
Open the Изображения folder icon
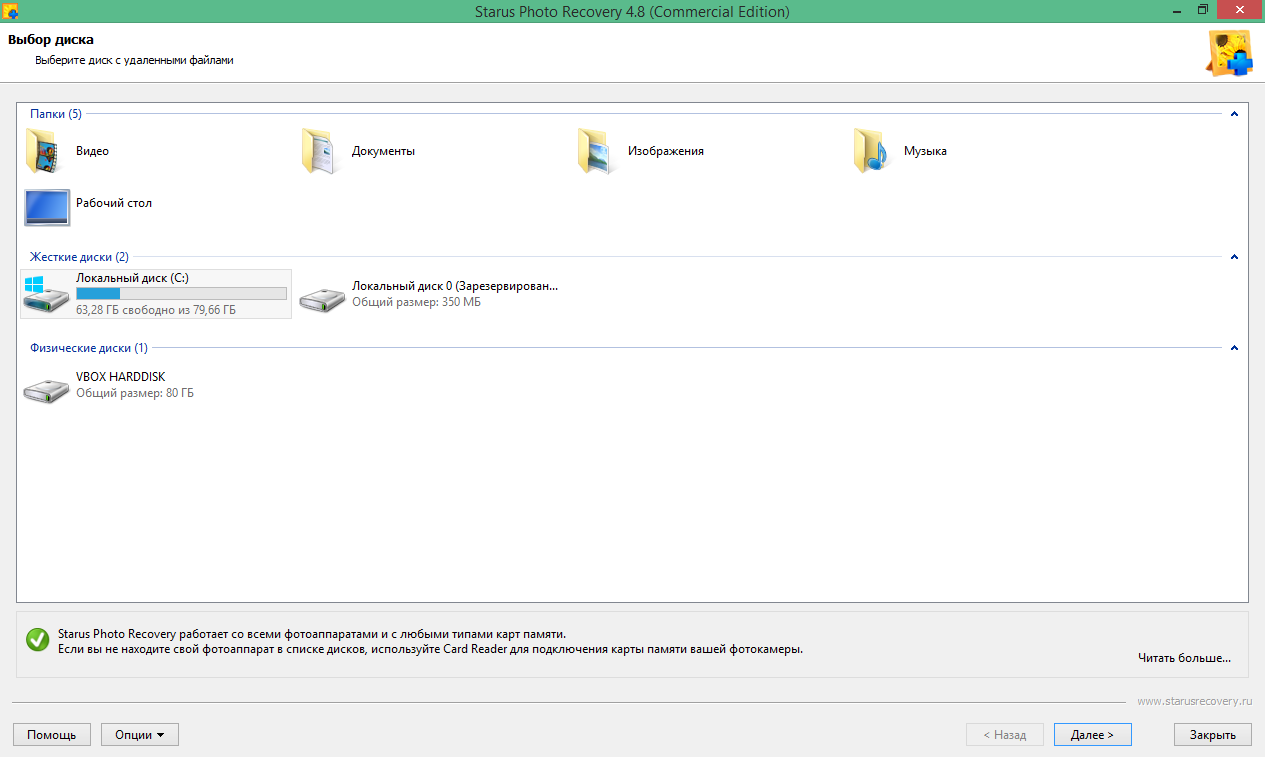click(x=596, y=150)
